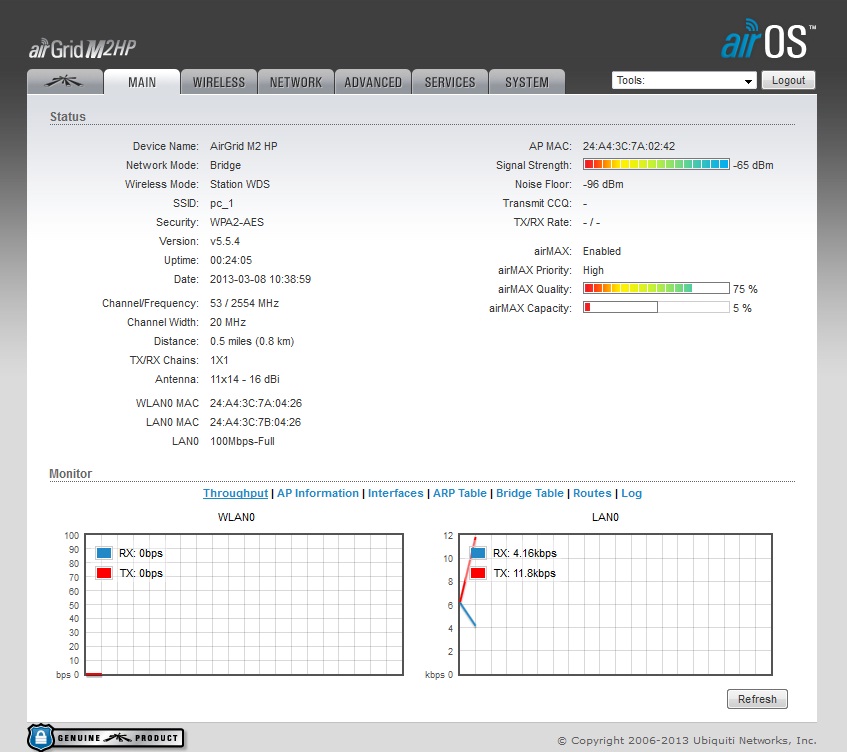Click the Wireless Mode value 'Station WDS'
The height and width of the screenshot is (752, 847).
(x=240, y=184)
